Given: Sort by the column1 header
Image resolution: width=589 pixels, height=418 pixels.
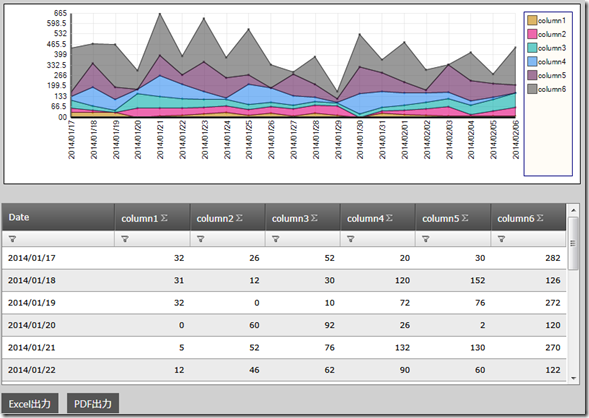Looking at the screenshot, I should 153,217.
